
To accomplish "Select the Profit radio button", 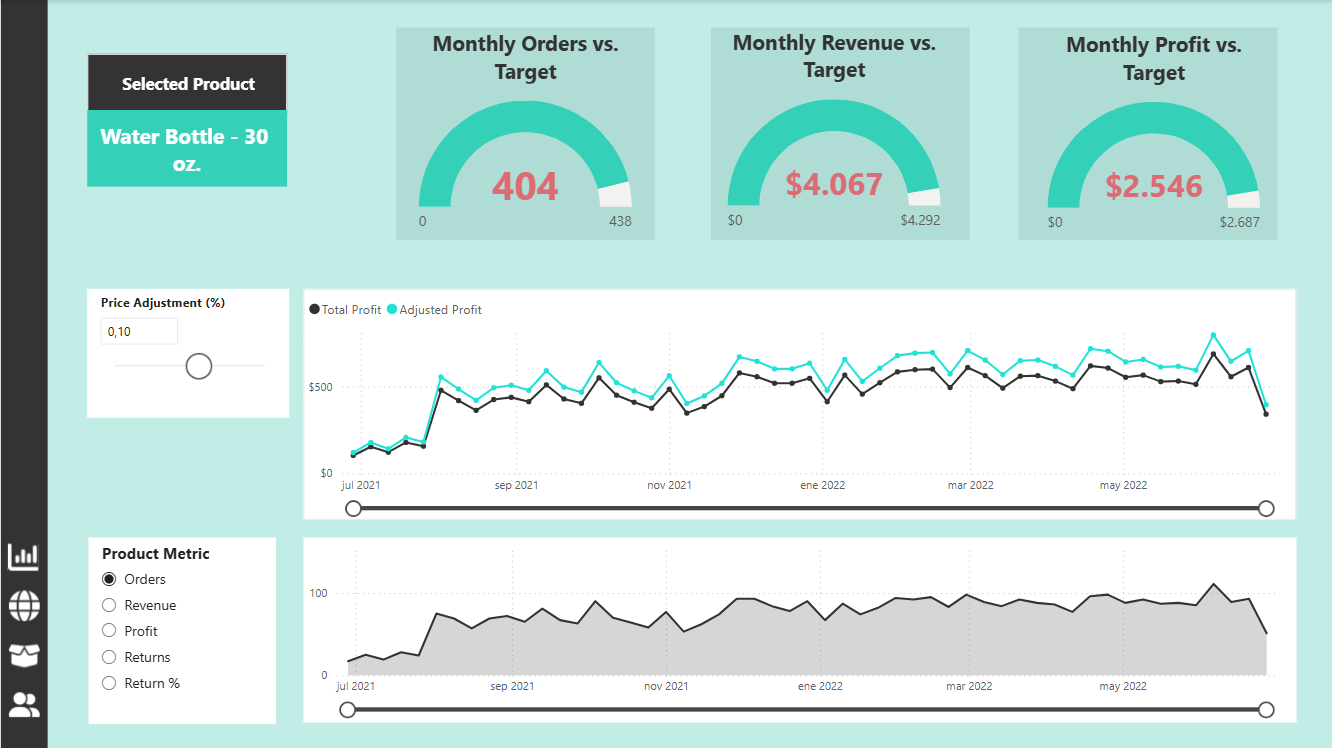I will [110, 631].
